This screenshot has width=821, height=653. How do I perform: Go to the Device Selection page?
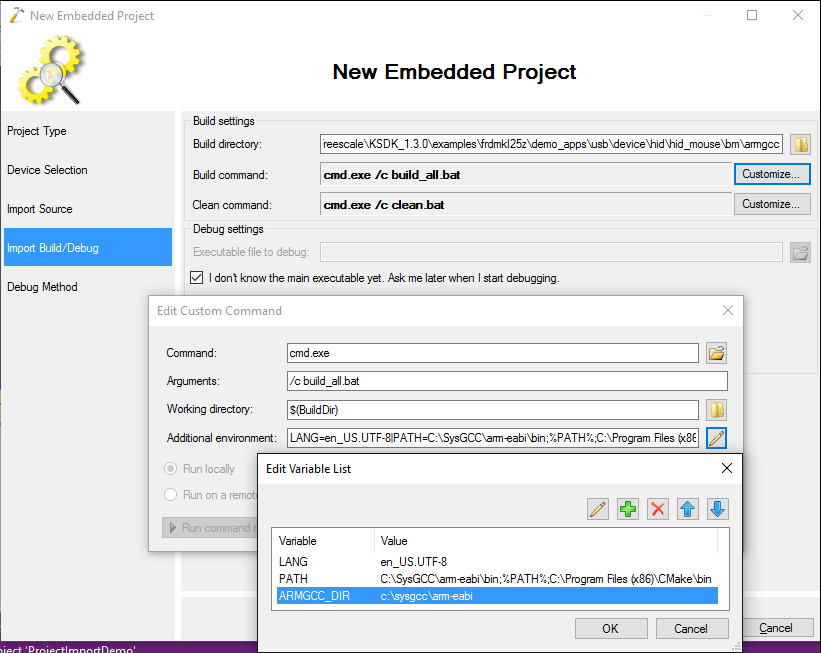(47, 170)
